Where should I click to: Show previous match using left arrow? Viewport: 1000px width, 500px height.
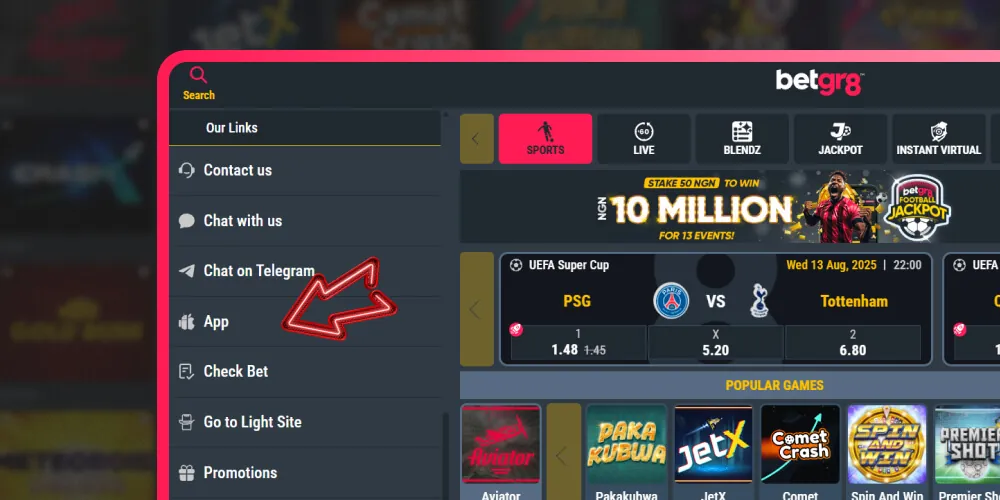pyautogui.click(x=476, y=309)
